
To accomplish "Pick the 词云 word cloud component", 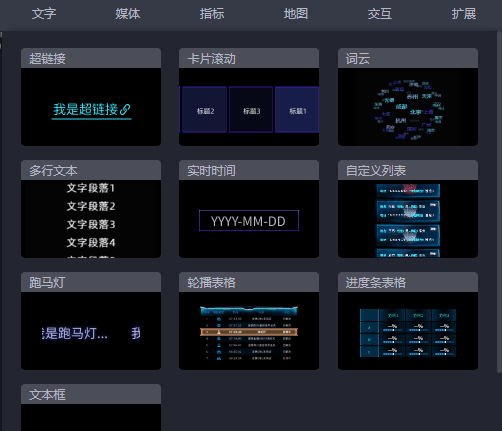I will [408, 97].
